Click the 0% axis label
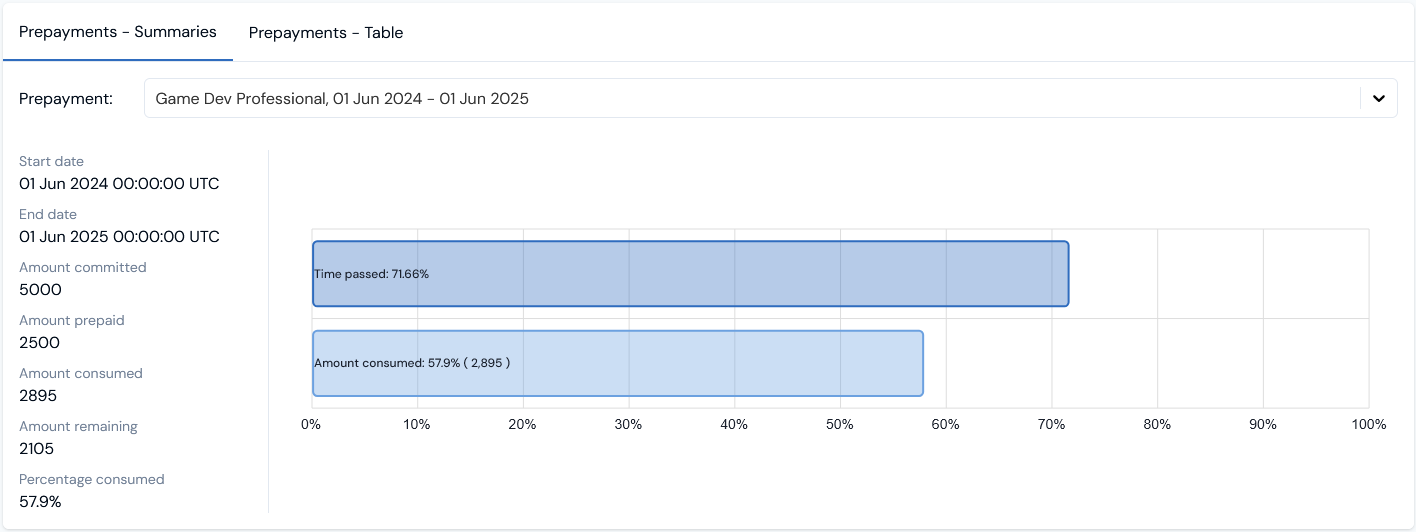This screenshot has height=532, width=1416. [311, 424]
